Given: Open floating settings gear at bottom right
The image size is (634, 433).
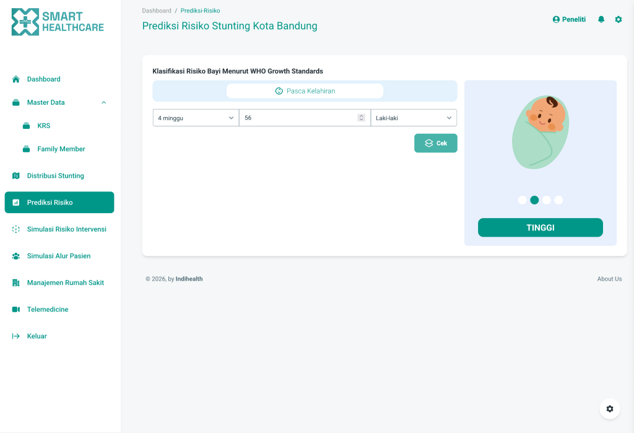Looking at the screenshot, I should pyautogui.click(x=610, y=409).
